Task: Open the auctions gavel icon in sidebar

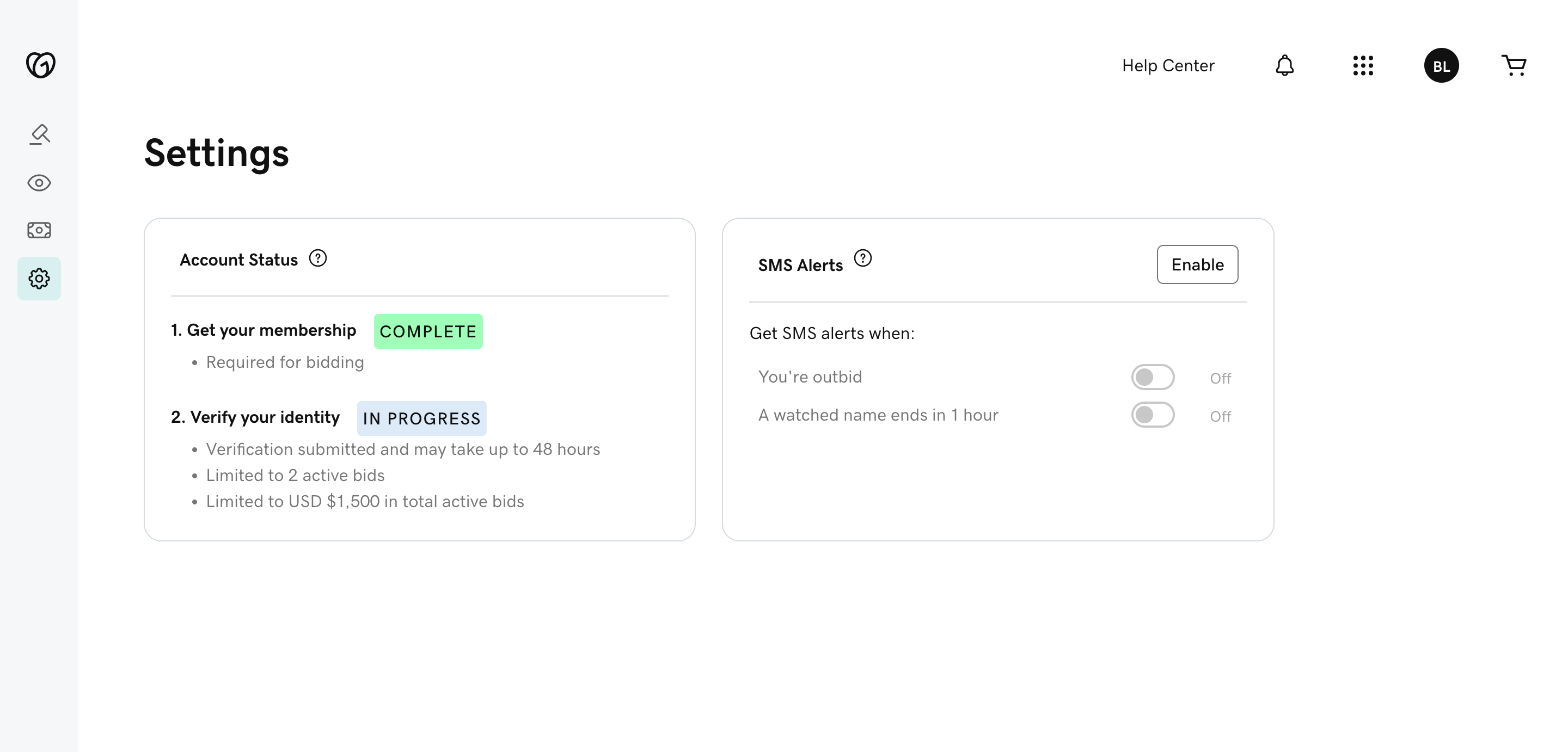Action: tap(40, 134)
